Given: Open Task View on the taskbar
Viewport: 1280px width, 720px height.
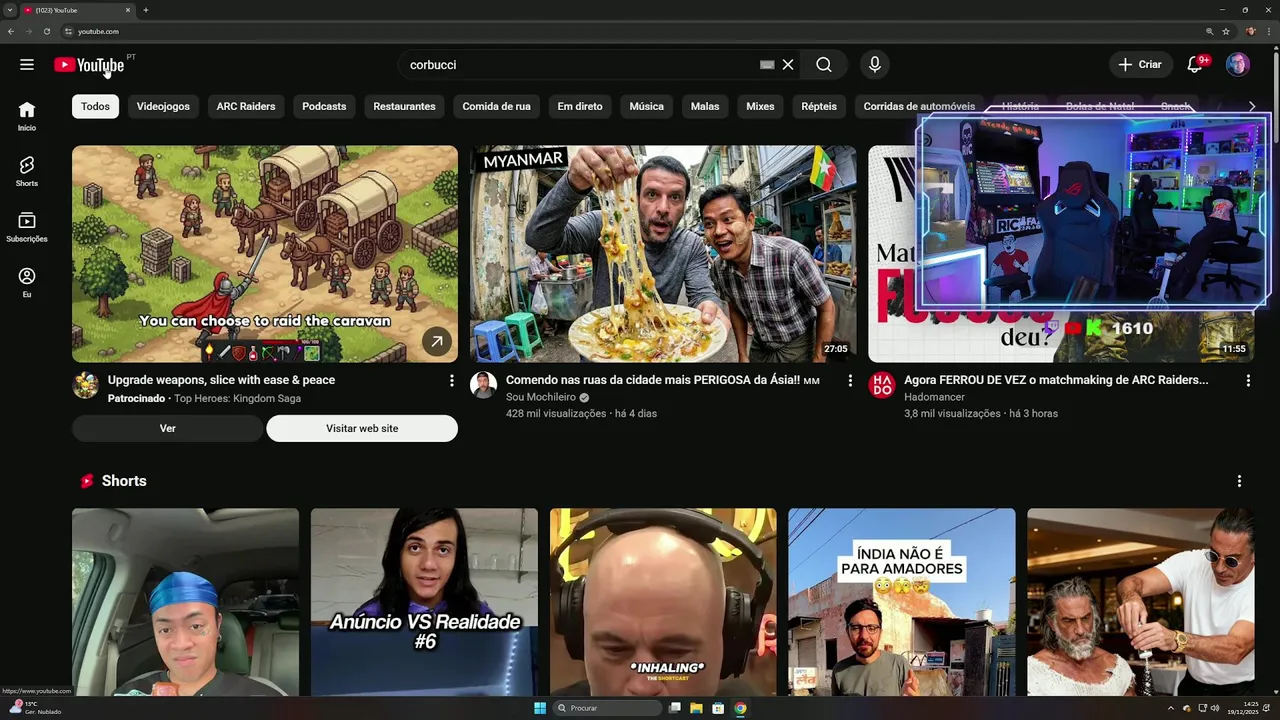Looking at the screenshot, I should pos(675,708).
